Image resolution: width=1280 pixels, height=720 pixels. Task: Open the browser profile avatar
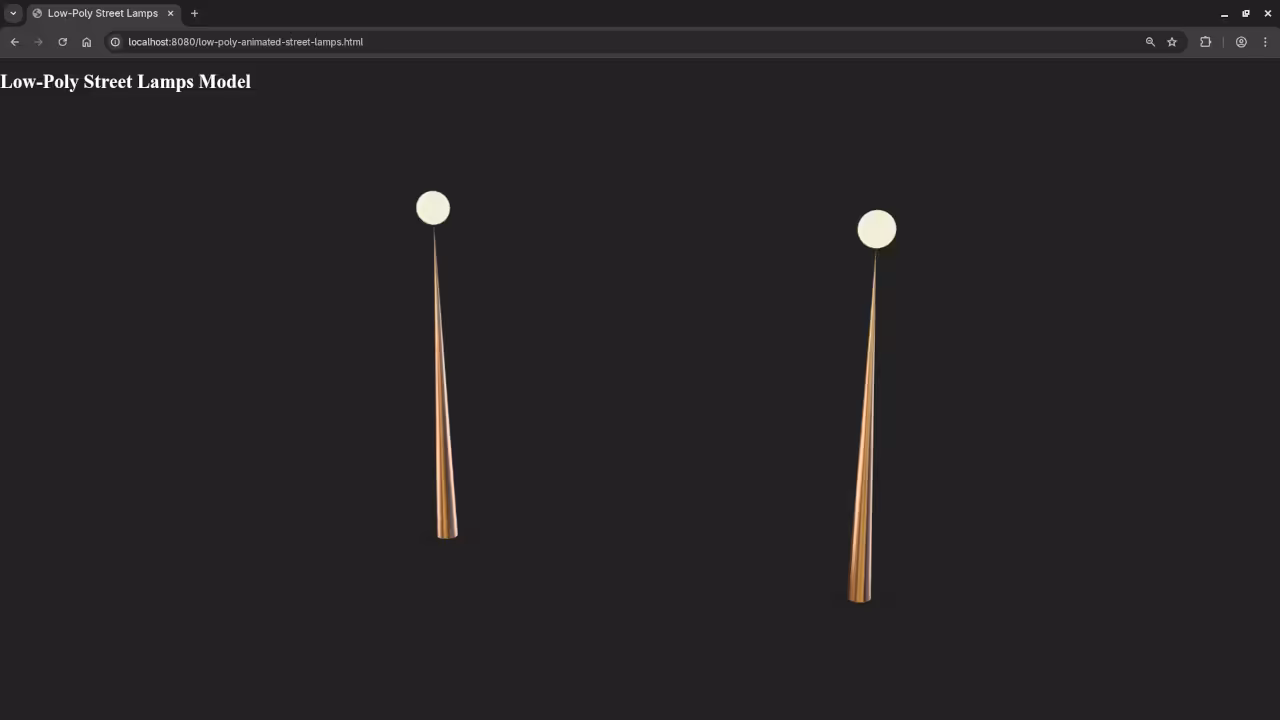pyautogui.click(x=1241, y=41)
